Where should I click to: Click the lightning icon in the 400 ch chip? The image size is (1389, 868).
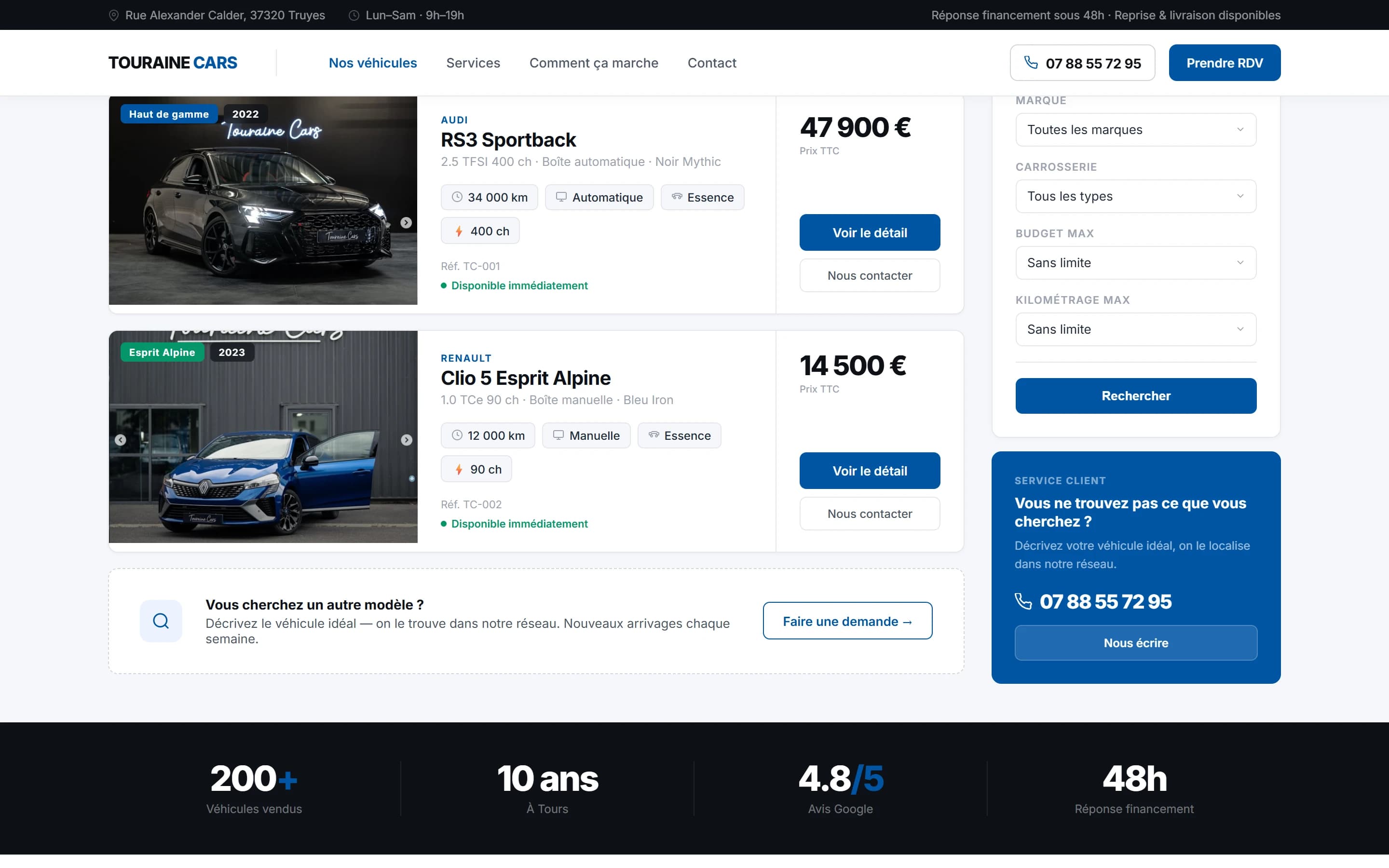[459, 231]
